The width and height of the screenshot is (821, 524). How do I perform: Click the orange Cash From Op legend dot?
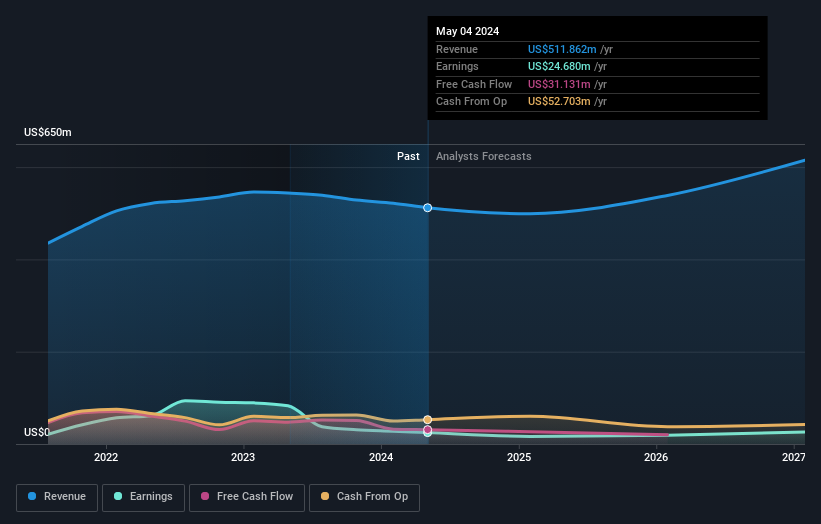pos(325,496)
